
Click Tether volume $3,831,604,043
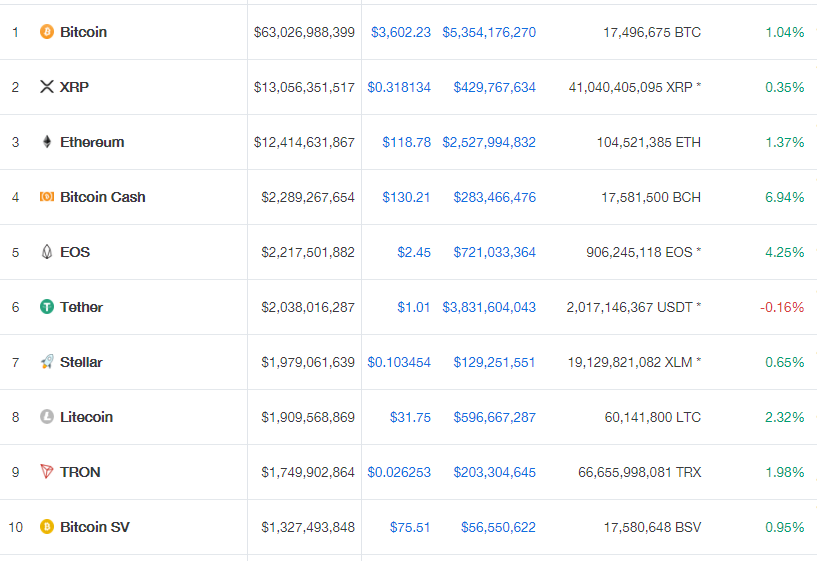(489, 307)
